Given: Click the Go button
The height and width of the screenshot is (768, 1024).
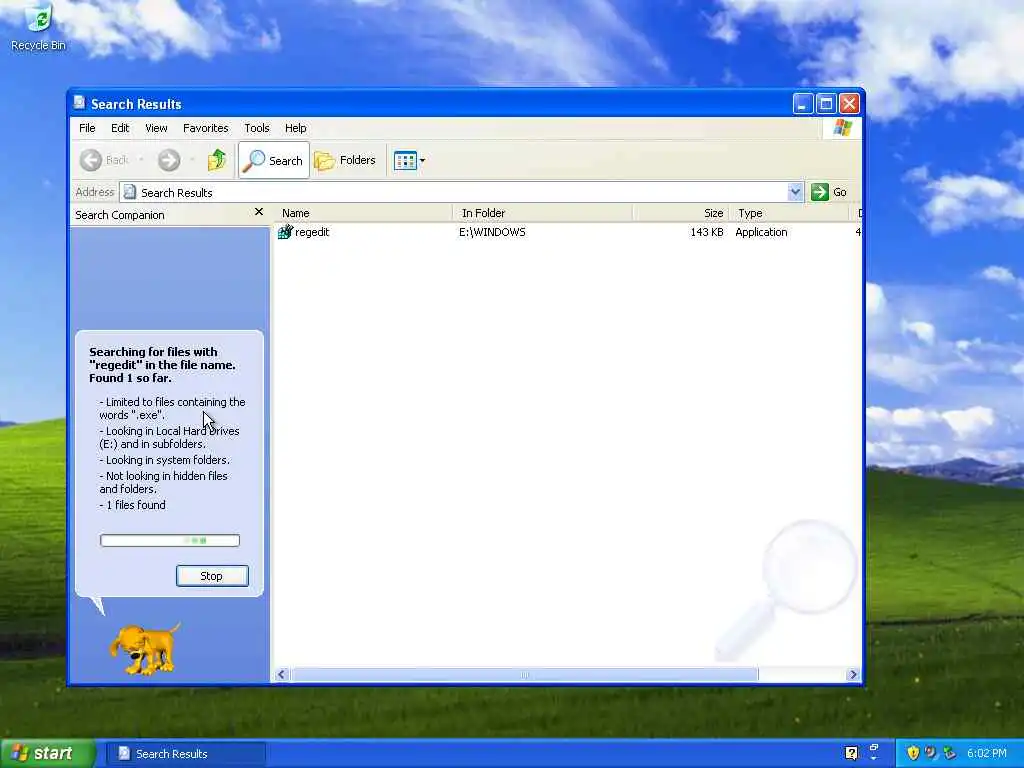Looking at the screenshot, I should pyautogui.click(x=829, y=192).
